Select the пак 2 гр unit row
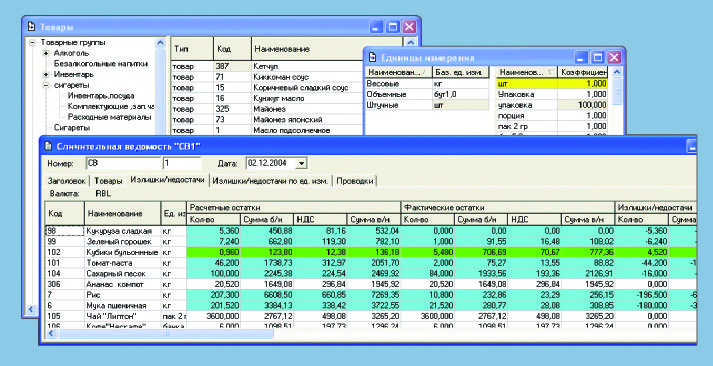Screen dimensions: 713x366 552,126
